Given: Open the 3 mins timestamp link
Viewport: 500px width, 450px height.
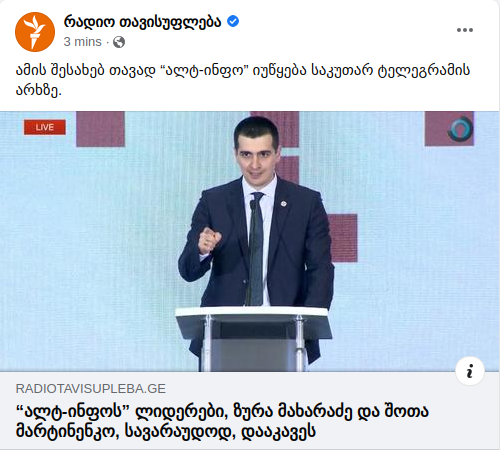Looking at the screenshot, I should tap(82, 42).
